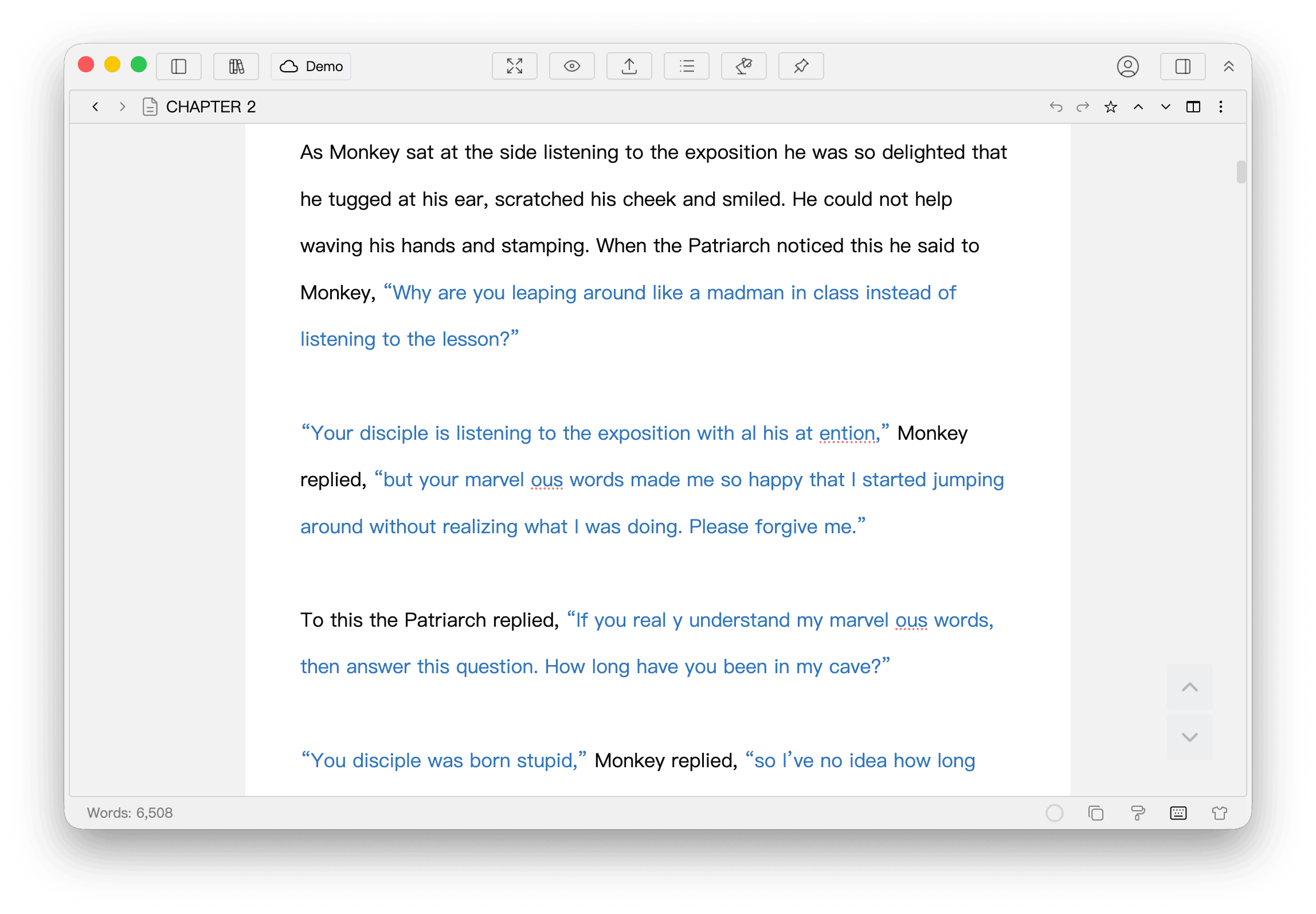Undo the last edit
1316x914 pixels.
1056,107
